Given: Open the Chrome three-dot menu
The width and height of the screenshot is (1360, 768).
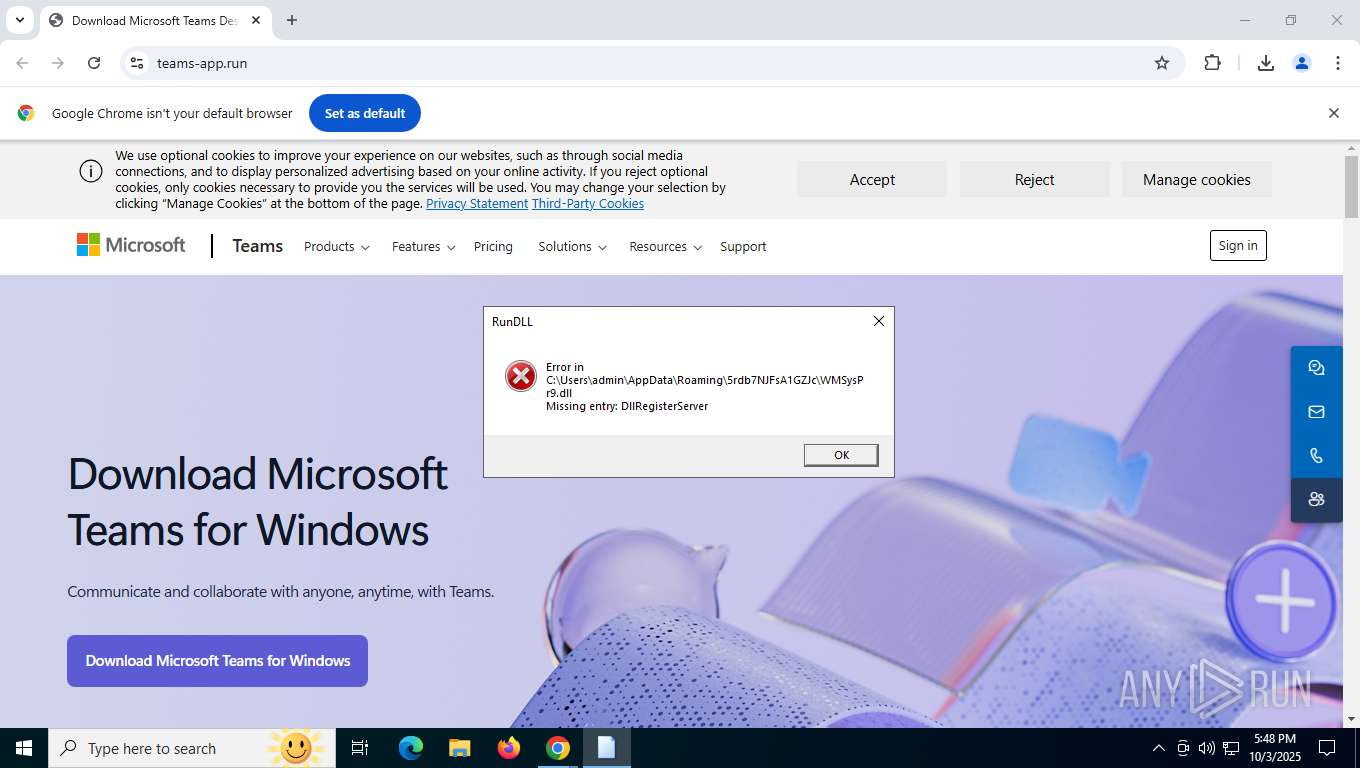Looking at the screenshot, I should click(1338, 63).
